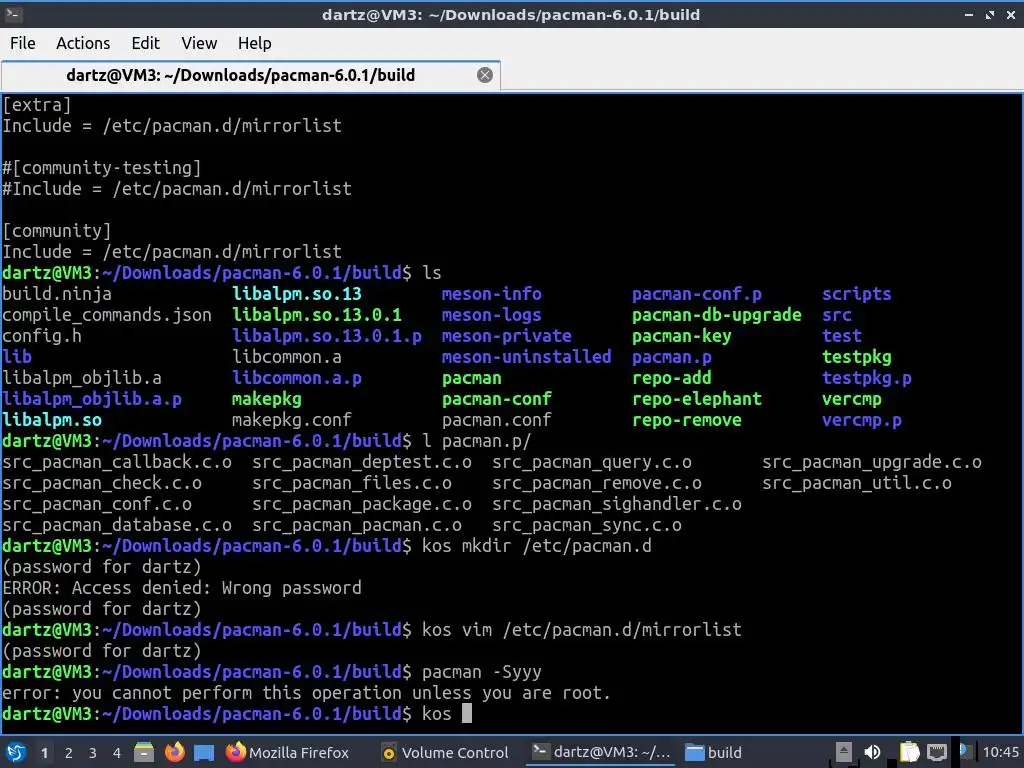
Task: Click the '#[community-testing]' line
Action: (x=102, y=168)
